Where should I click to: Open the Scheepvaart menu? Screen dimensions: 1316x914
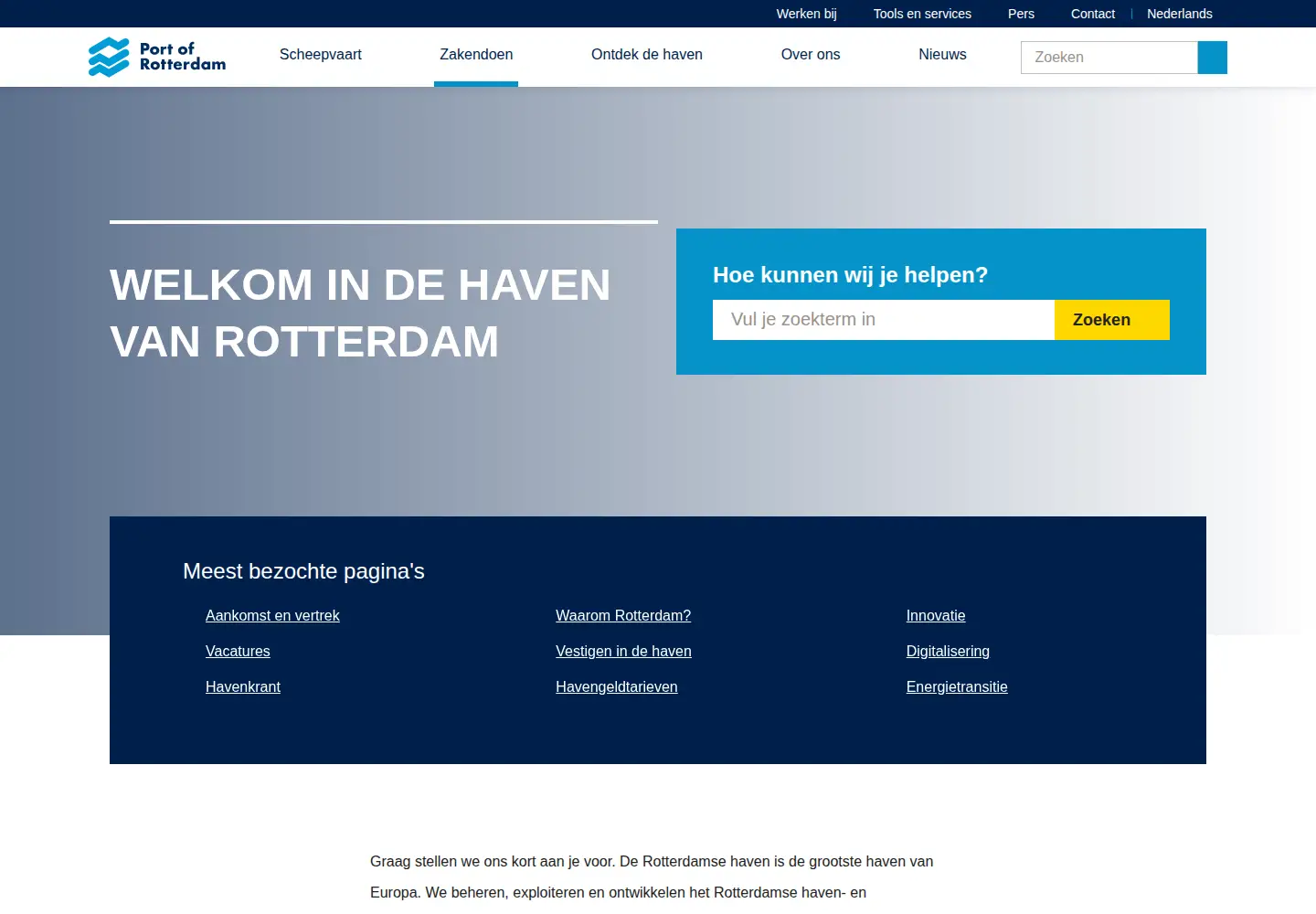[x=321, y=55]
